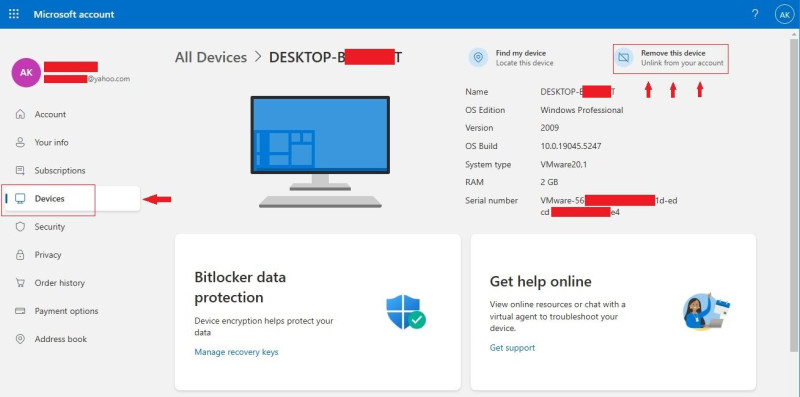Open Manage recovery keys link
Screen dimensions: 800x397
pyautogui.click(x=236, y=352)
